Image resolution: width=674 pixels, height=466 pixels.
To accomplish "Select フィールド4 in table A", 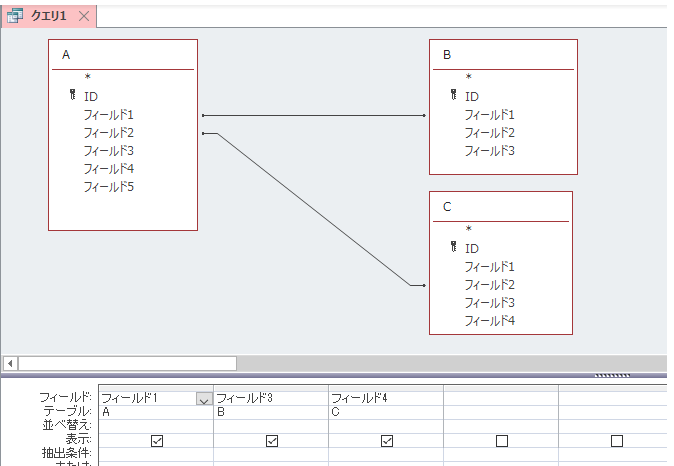I will tap(108, 169).
